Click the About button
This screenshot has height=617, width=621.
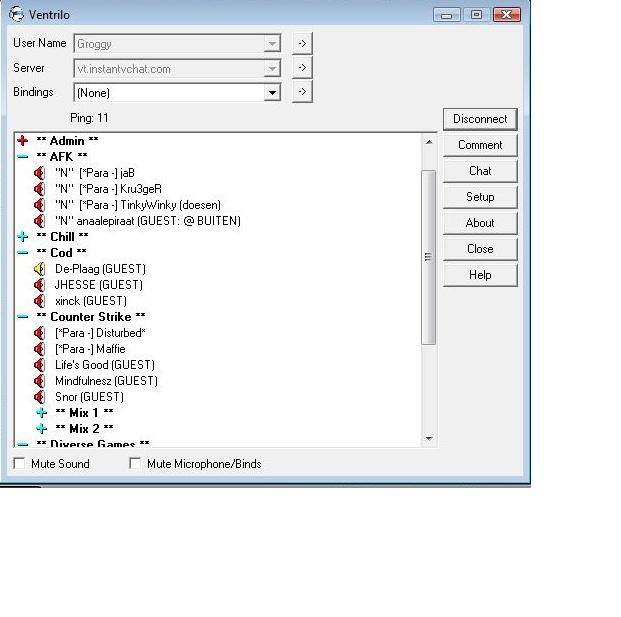480,223
